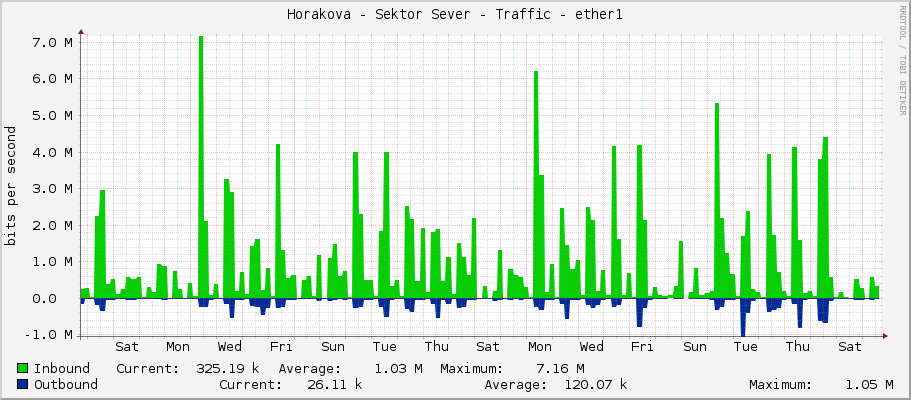Screen dimensions: 911x400
Task: Click the Inbound maximum value 7.16 M
Action: point(560,368)
